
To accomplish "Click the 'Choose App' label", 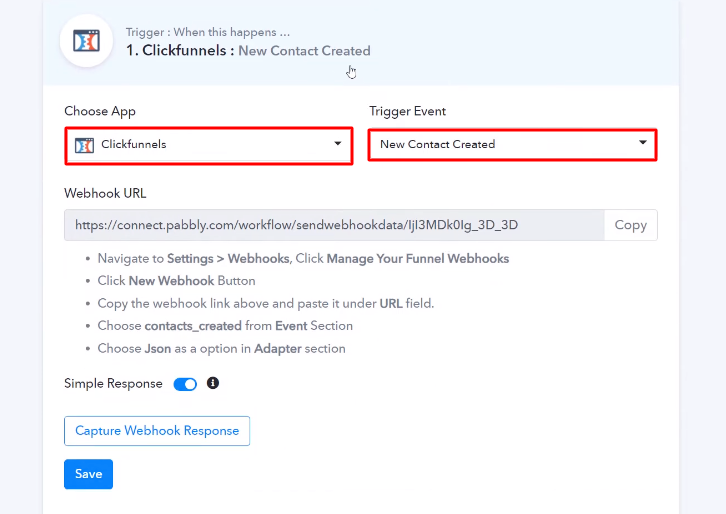I will click(100, 111).
